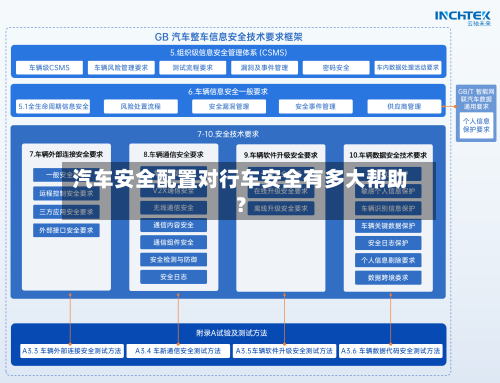
Task: Select the 密码安全 box
Action: coord(336,68)
